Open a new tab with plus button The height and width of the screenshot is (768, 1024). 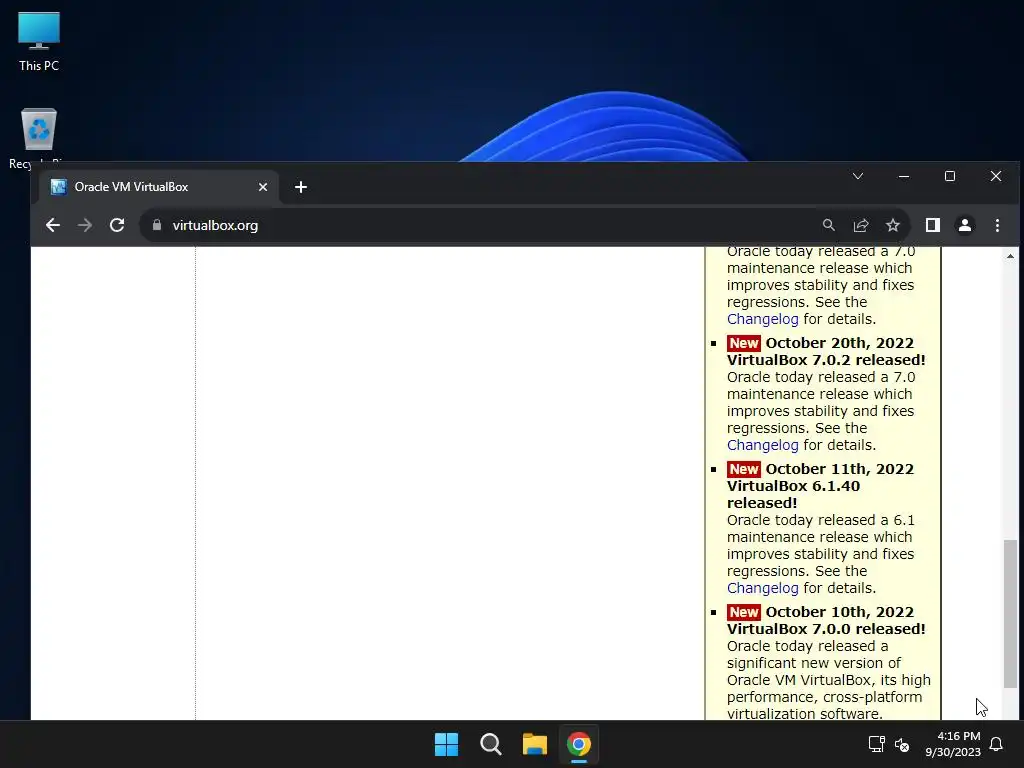pos(301,187)
